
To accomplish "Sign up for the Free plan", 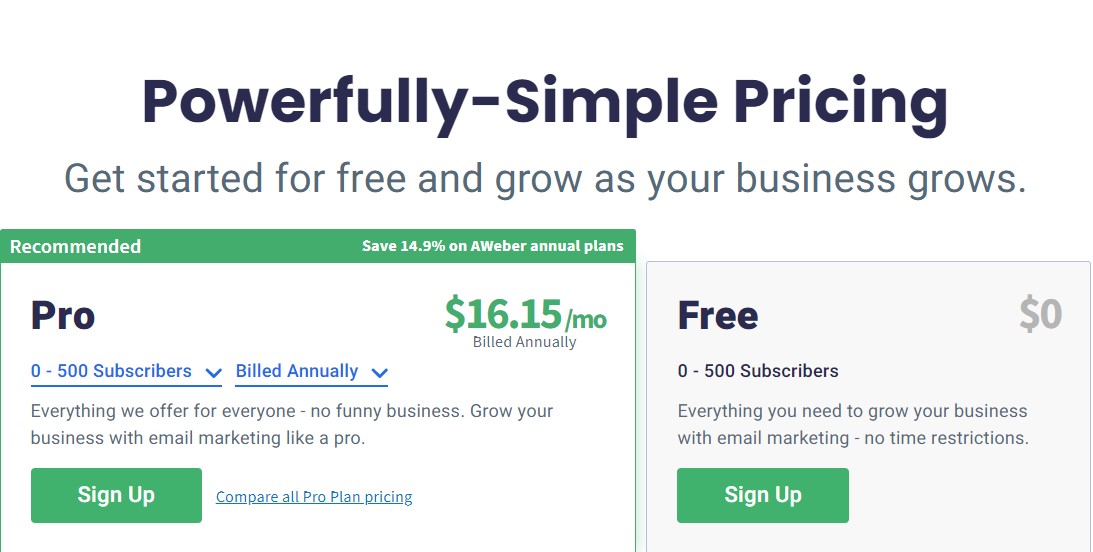I will pos(763,496).
